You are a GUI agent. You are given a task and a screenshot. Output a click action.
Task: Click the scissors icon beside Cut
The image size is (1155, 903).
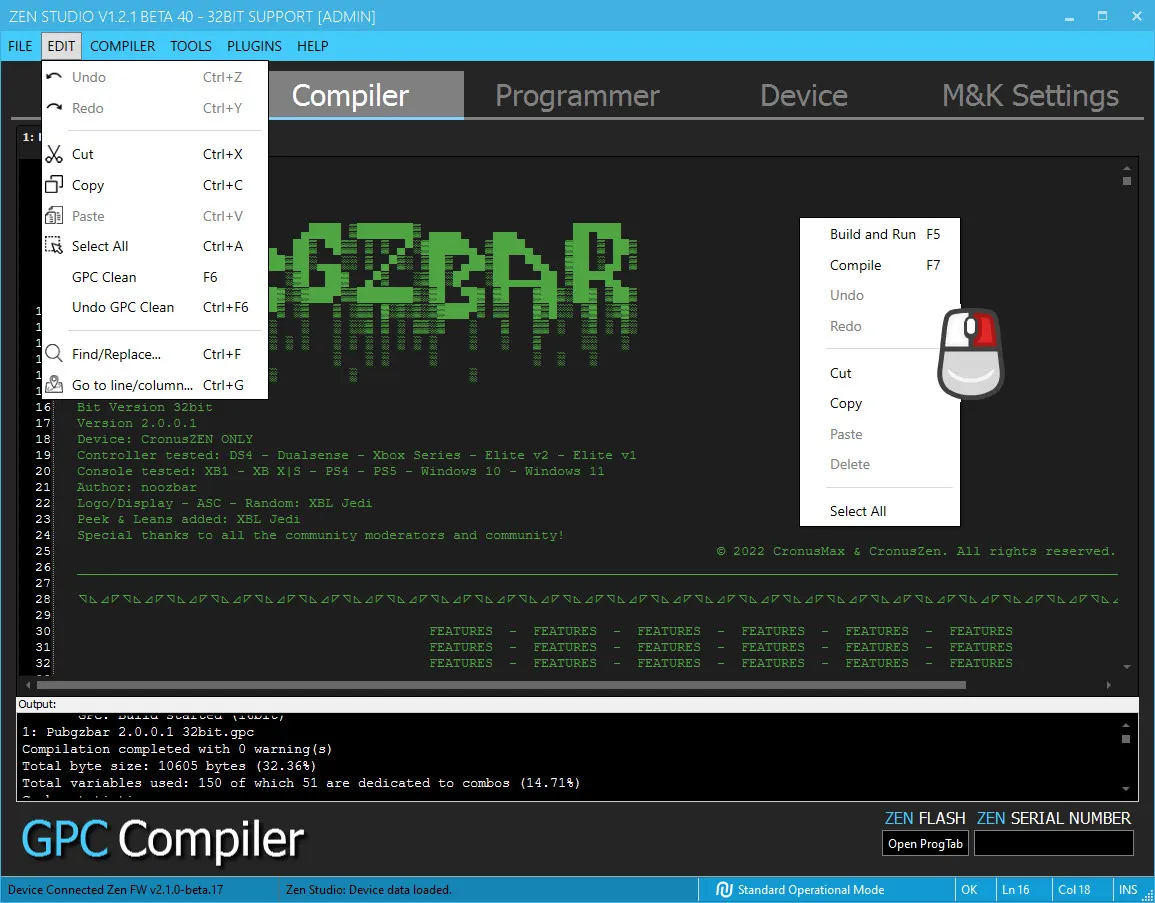[54, 154]
